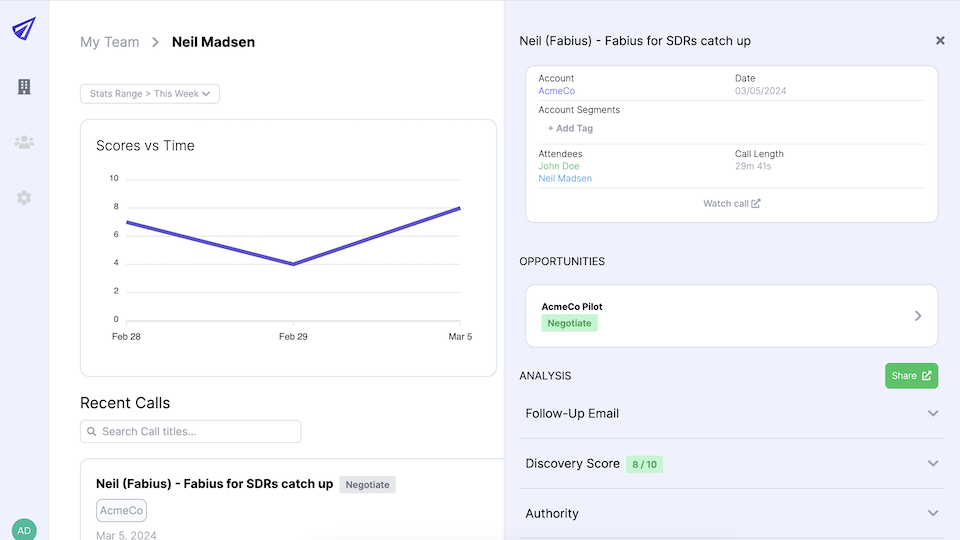Screen dimensions: 960x540
Task: Expand the Discovery Score section
Action: coord(732,463)
